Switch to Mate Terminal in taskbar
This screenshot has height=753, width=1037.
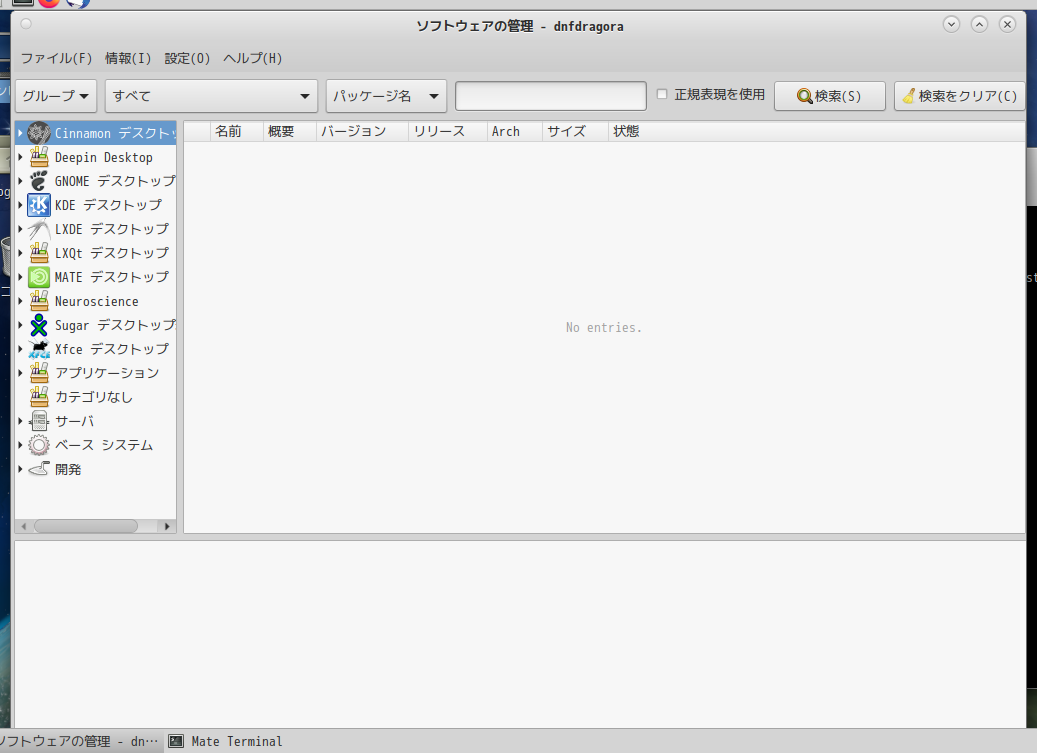tap(225, 741)
